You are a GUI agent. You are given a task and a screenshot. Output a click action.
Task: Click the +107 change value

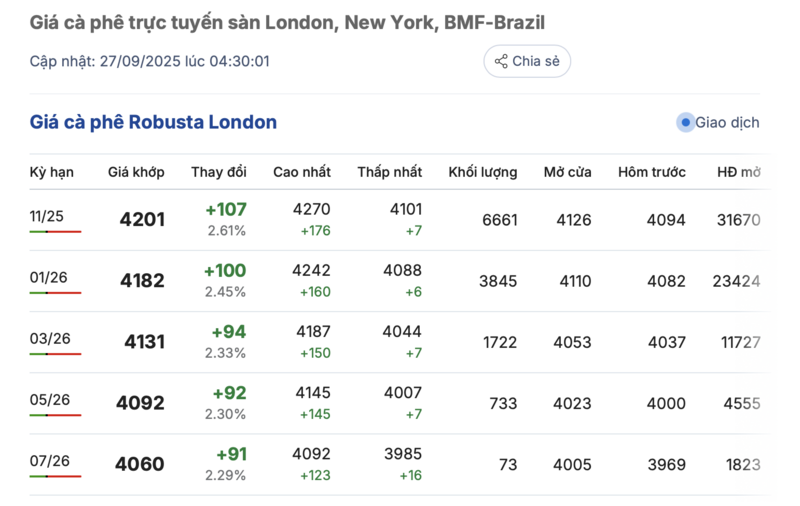click(226, 210)
